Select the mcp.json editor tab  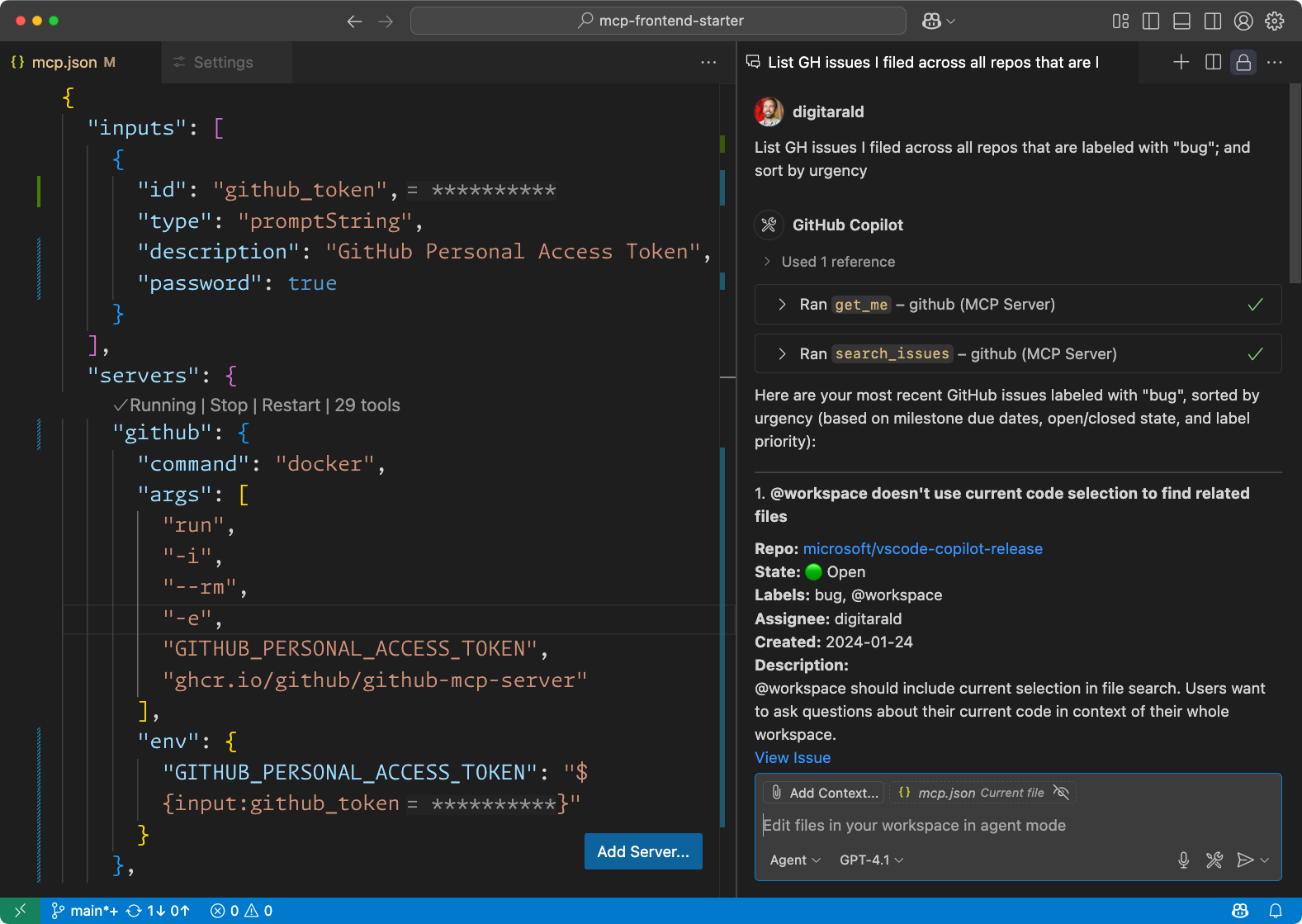[x=64, y=63]
